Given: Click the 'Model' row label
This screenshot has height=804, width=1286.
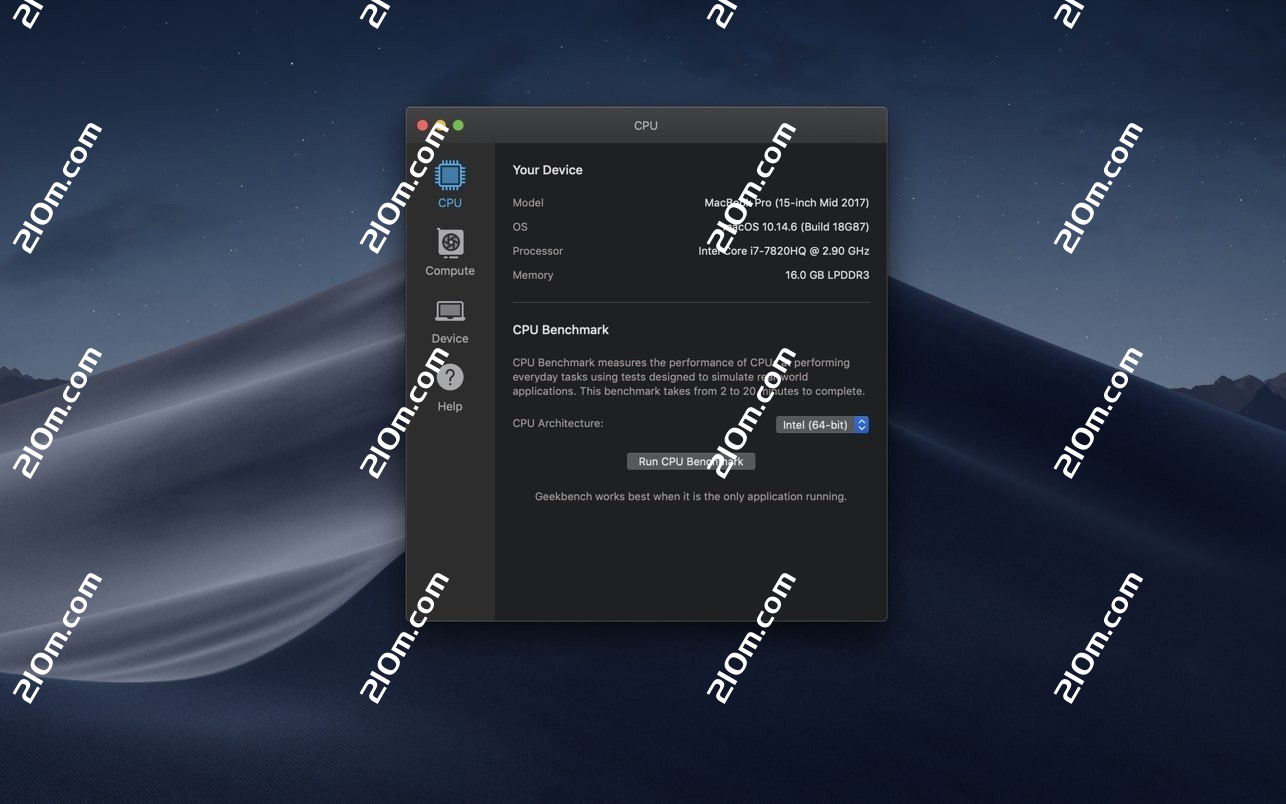Looking at the screenshot, I should point(528,203).
